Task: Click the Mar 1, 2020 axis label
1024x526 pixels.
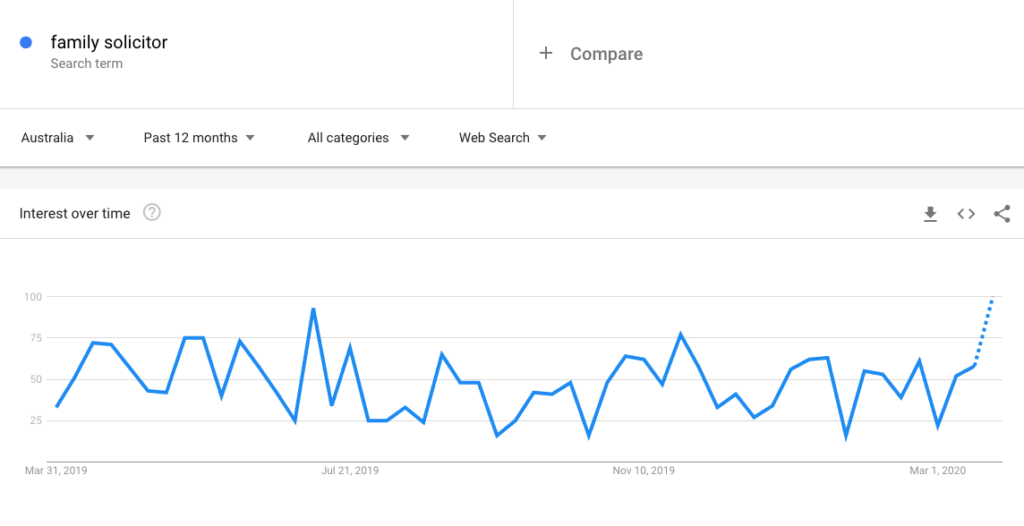Action: (x=938, y=470)
